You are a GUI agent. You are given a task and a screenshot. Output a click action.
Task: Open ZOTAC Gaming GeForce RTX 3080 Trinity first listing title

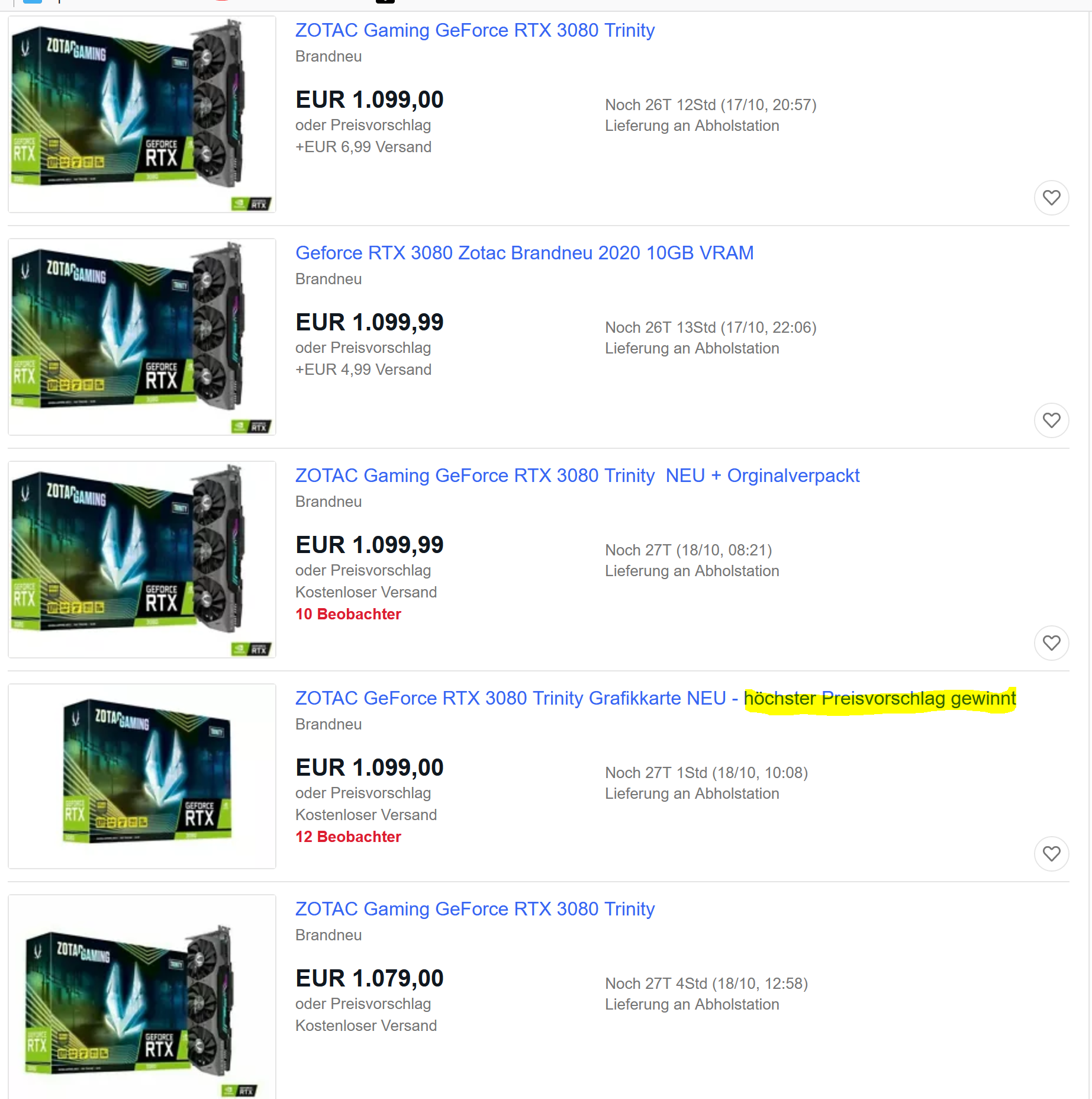pyautogui.click(x=475, y=30)
